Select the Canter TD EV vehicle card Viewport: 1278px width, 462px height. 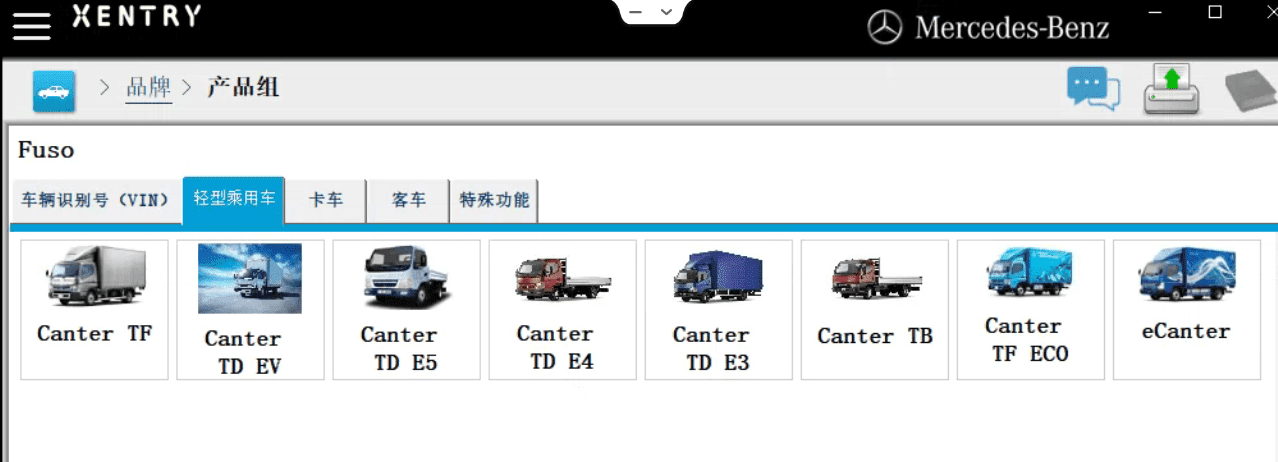point(251,310)
